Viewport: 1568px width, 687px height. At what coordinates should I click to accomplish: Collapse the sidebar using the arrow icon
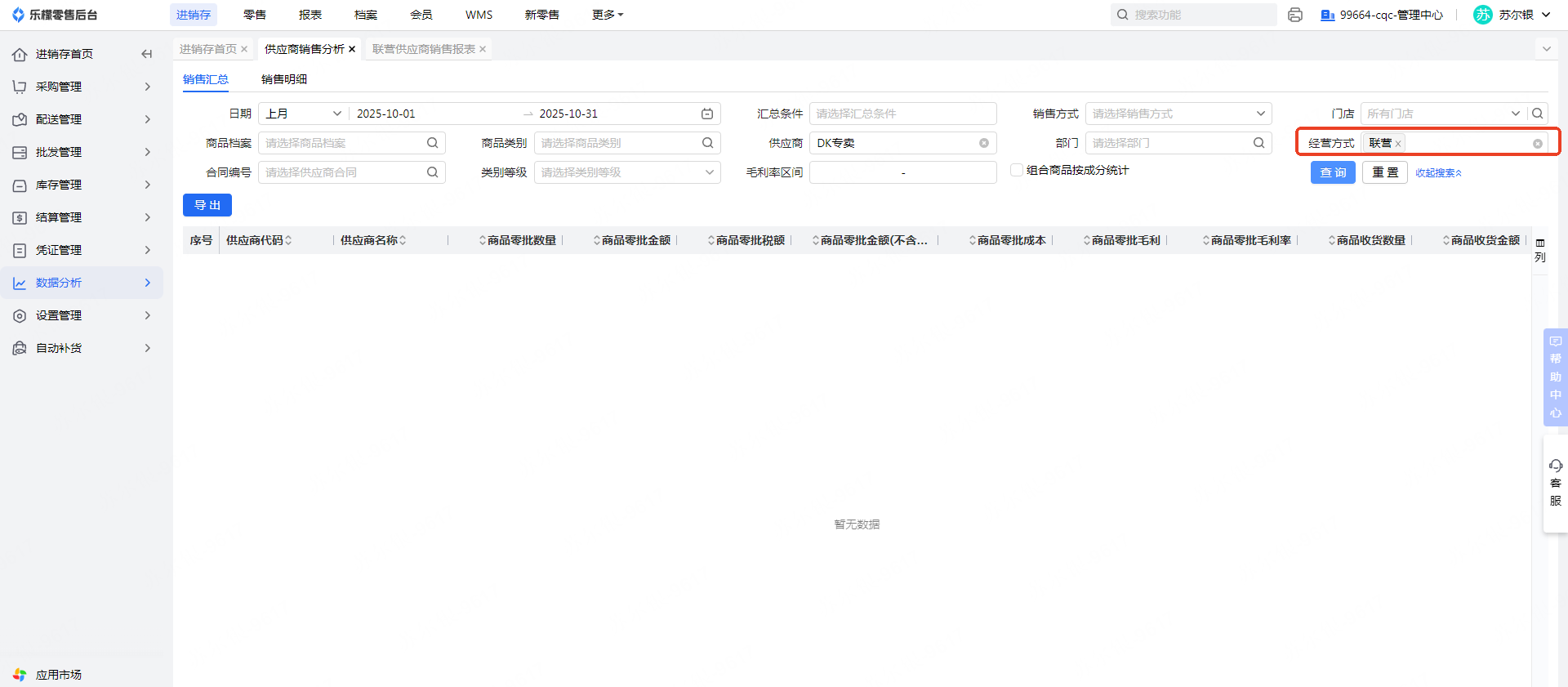point(147,54)
